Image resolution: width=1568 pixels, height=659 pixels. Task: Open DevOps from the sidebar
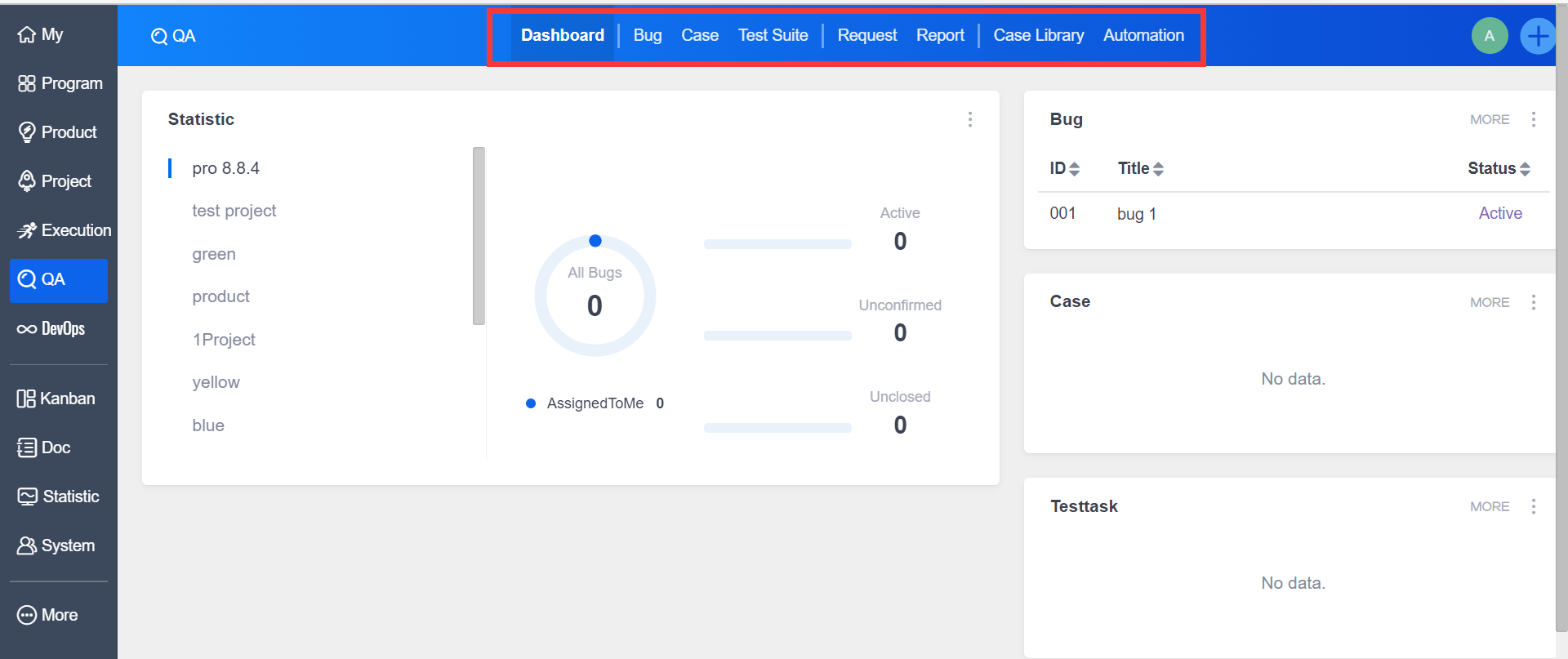[51, 328]
